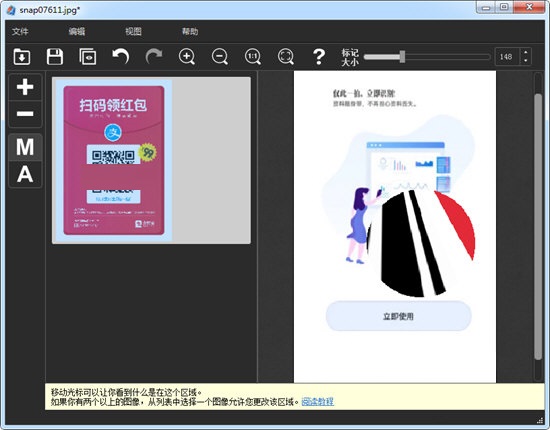Click the window title snap07611.jpg
The width and height of the screenshot is (550, 430).
pyautogui.click(x=49, y=10)
